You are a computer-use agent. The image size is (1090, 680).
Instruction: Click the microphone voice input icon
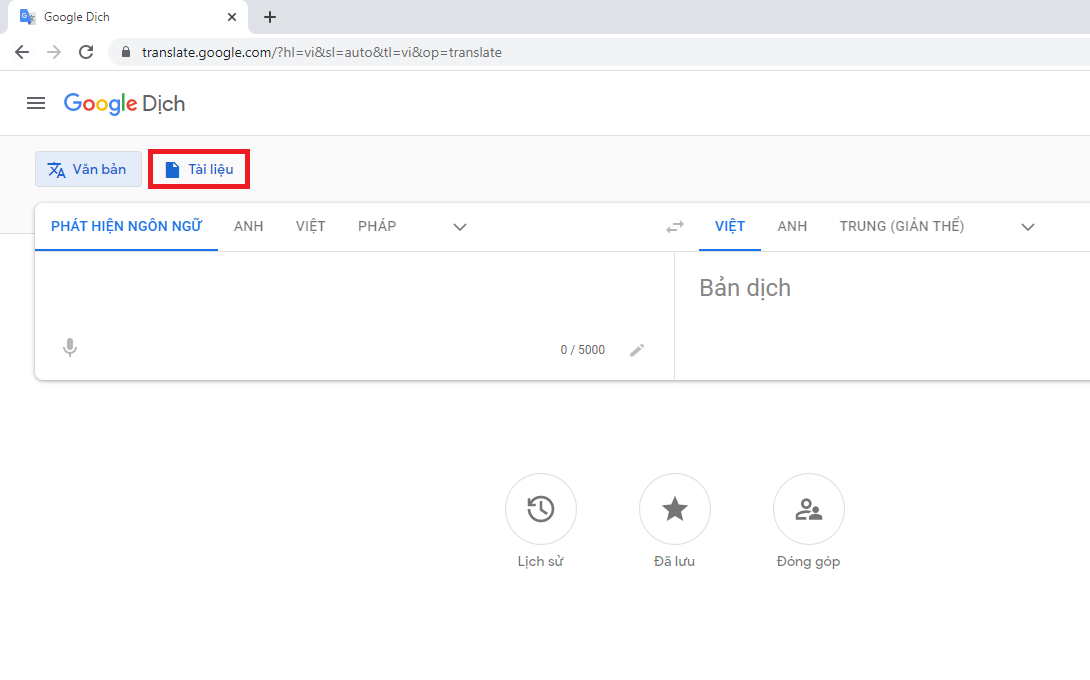70,348
